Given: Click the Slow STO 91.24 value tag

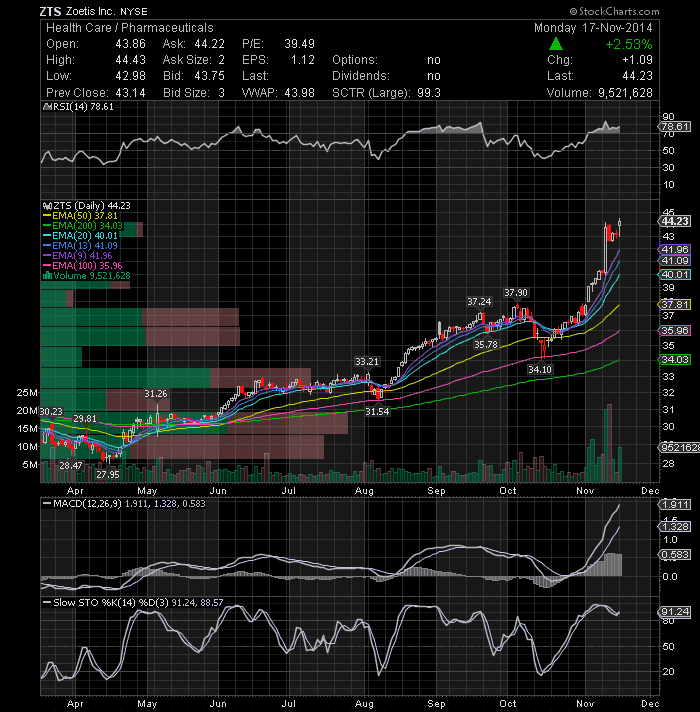Looking at the screenshot, I should click(675, 612).
